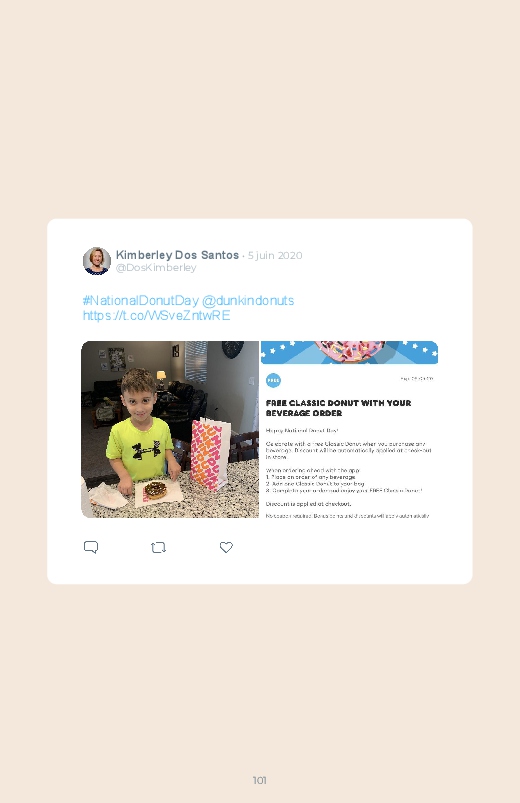520x803 pixels.
Task: Click the chocolate donut on the counter
Action: [156, 490]
